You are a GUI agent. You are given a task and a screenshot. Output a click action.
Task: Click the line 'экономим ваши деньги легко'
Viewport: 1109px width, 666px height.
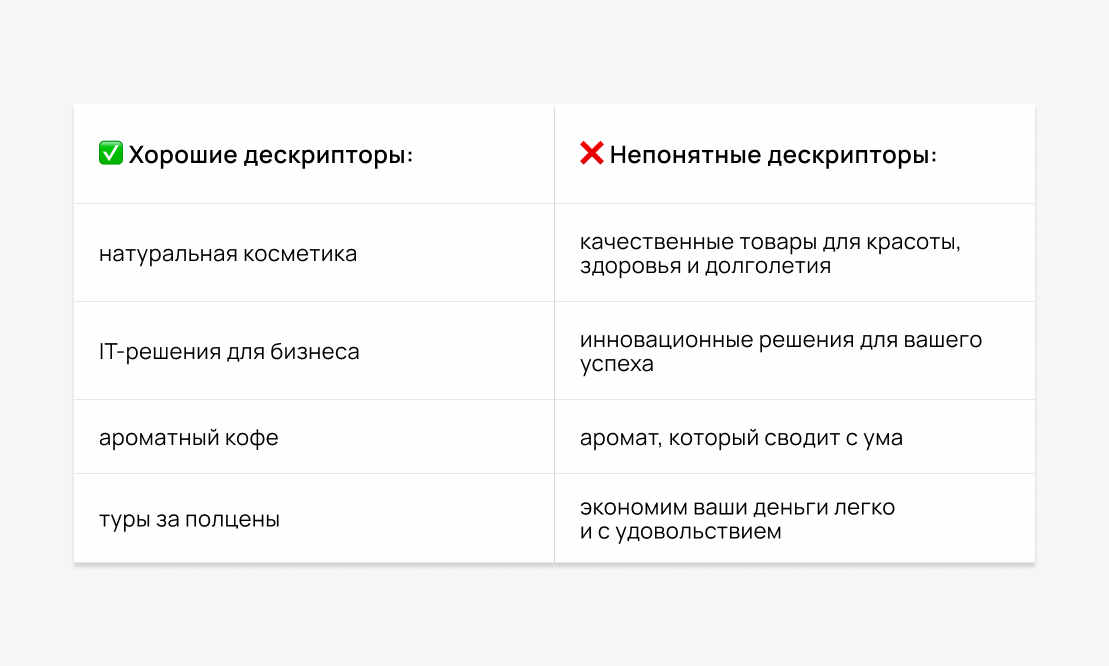pos(737,507)
